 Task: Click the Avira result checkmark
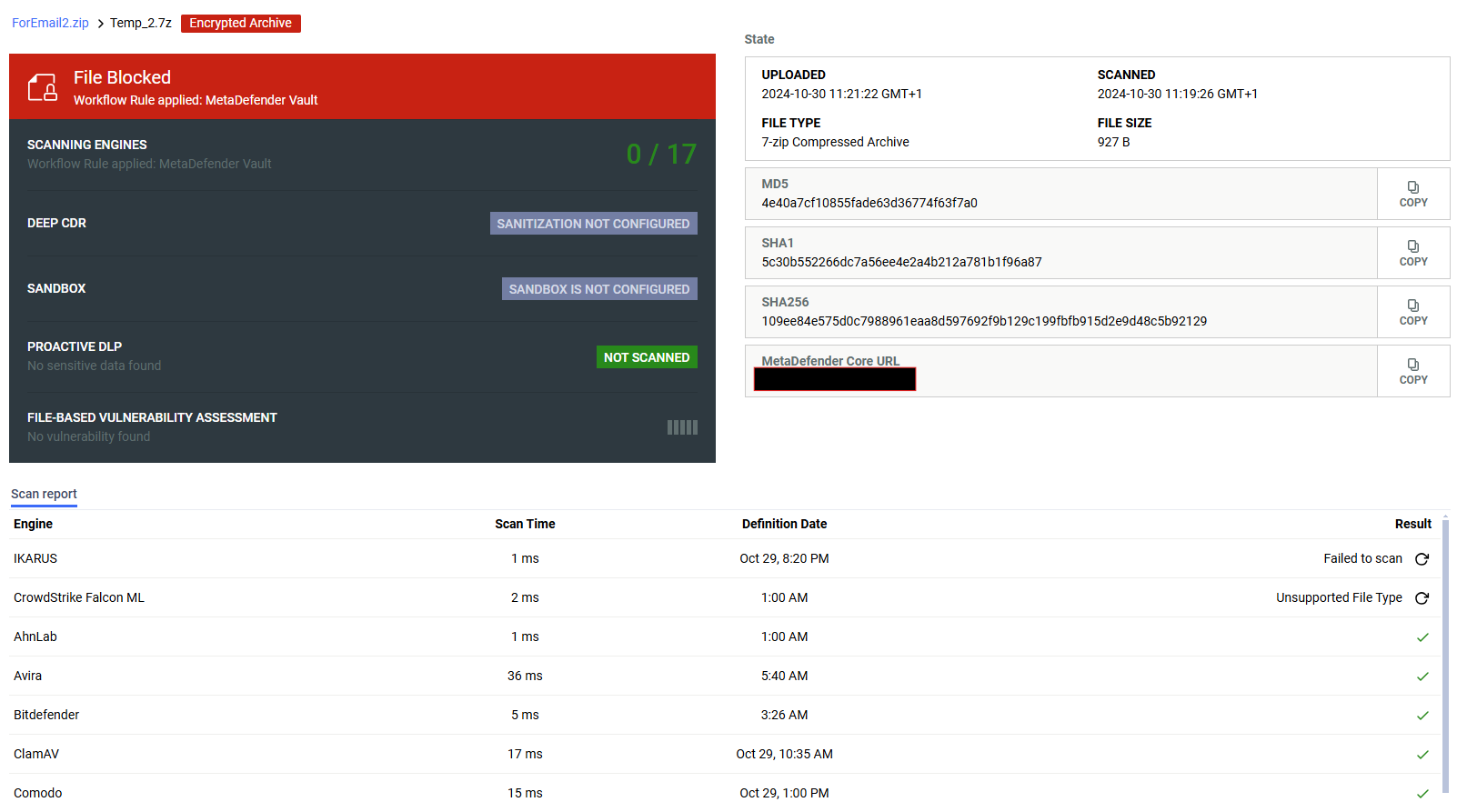1422,677
